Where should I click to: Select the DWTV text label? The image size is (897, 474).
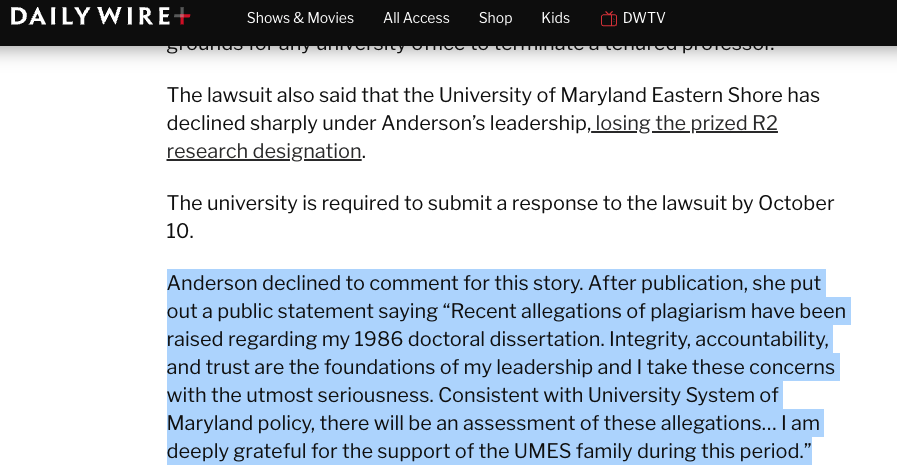(644, 18)
